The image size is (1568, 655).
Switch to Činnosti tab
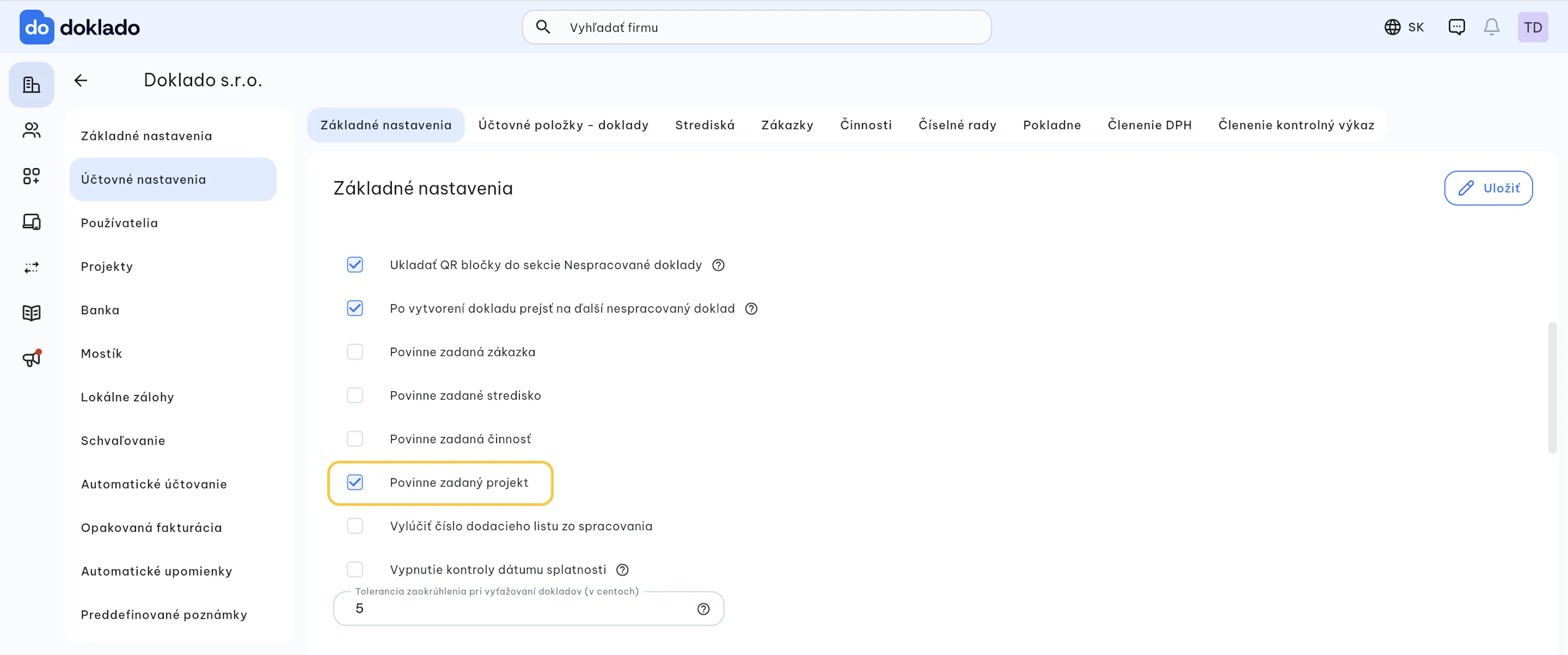866,125
